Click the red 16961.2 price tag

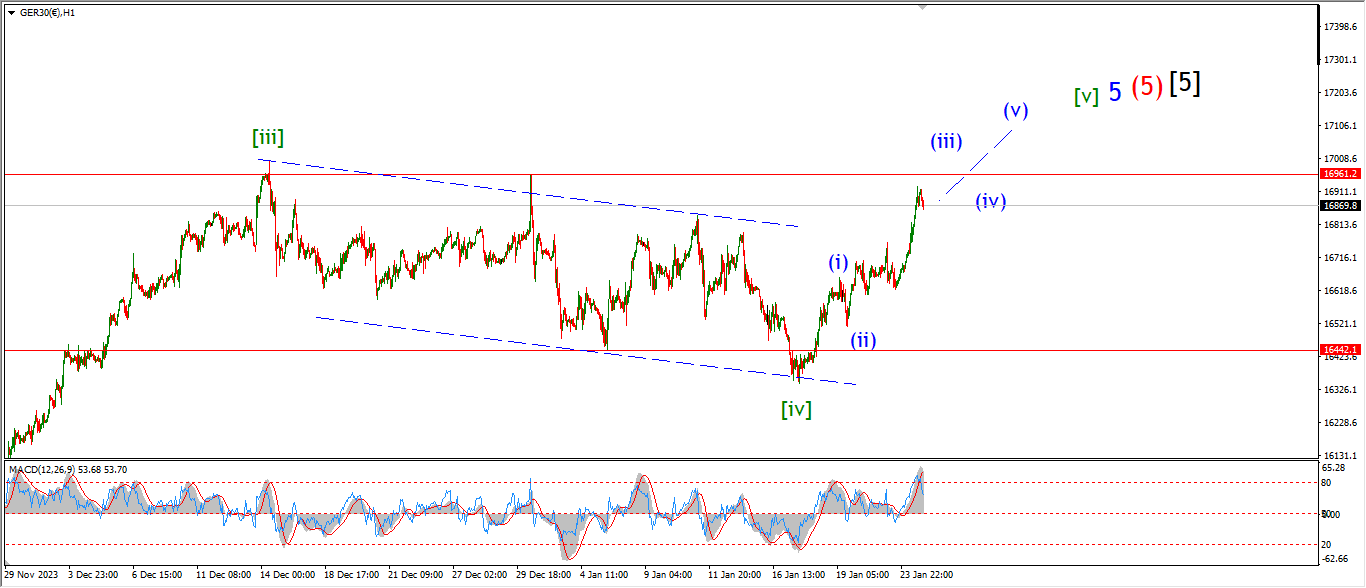click(x=1338, y=174)
